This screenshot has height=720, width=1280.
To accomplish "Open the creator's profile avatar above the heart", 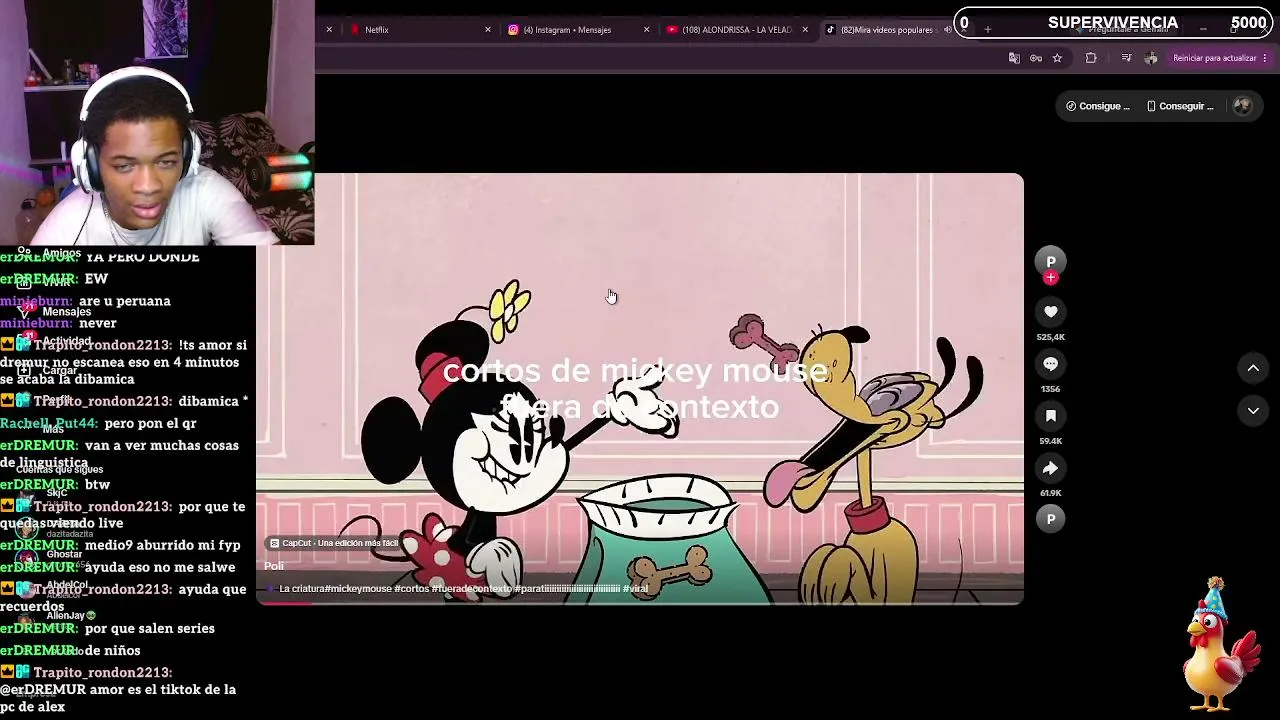I will point(1050,261).
